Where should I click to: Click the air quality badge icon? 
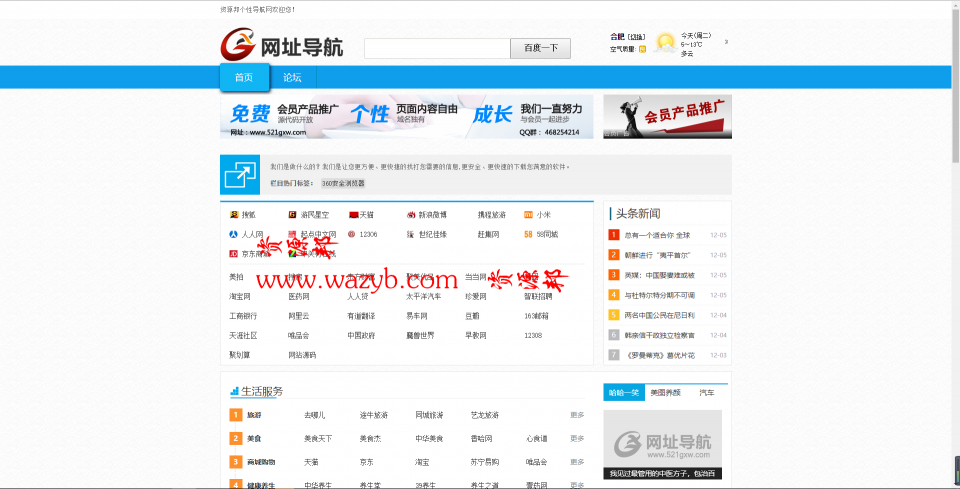(x=642, y=50)
